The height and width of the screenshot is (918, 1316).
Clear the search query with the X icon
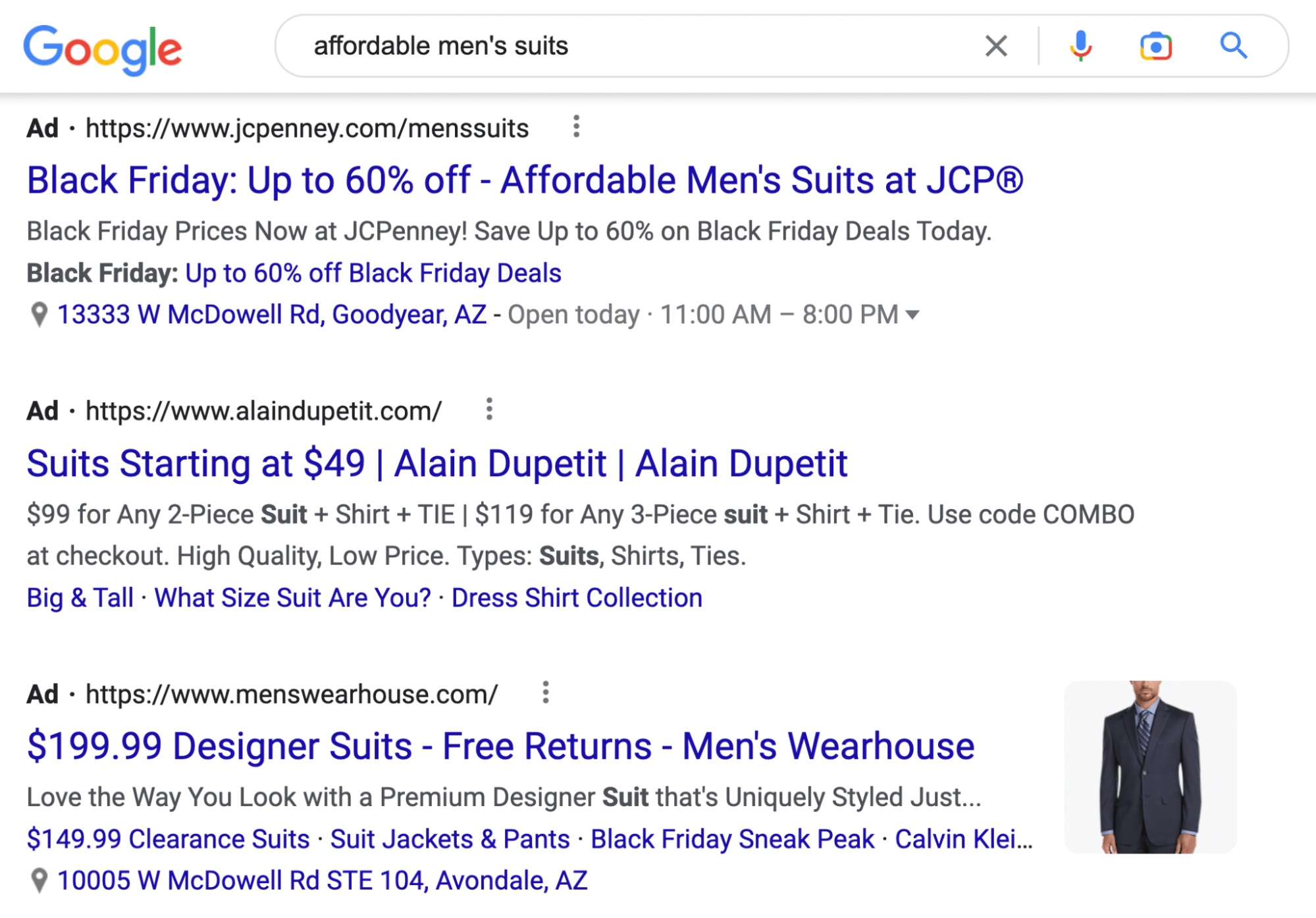pos(995,45)
